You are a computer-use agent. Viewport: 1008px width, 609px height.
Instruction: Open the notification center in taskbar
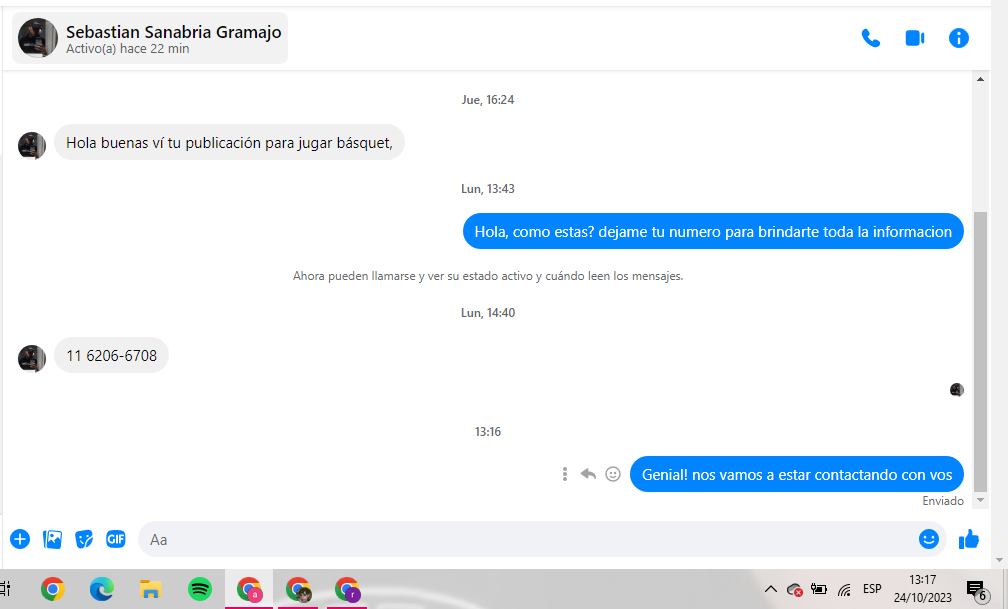pos(975,589)
